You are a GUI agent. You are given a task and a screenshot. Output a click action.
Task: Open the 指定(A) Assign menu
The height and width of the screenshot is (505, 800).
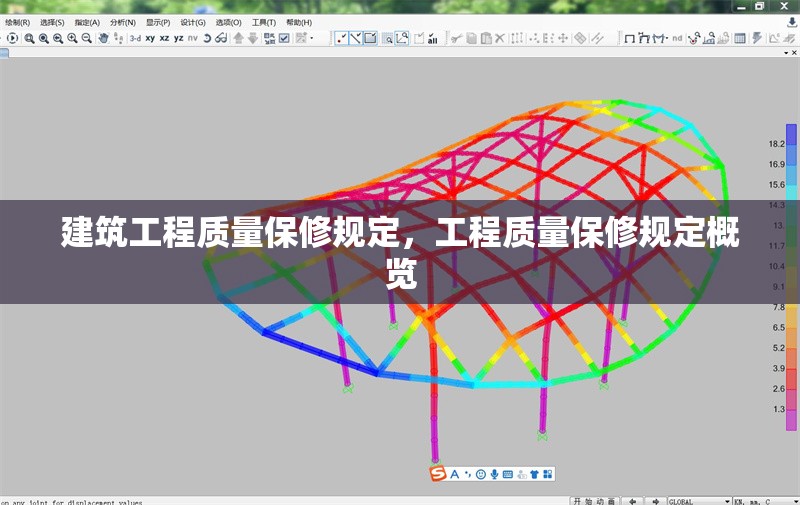coord(87,22)
